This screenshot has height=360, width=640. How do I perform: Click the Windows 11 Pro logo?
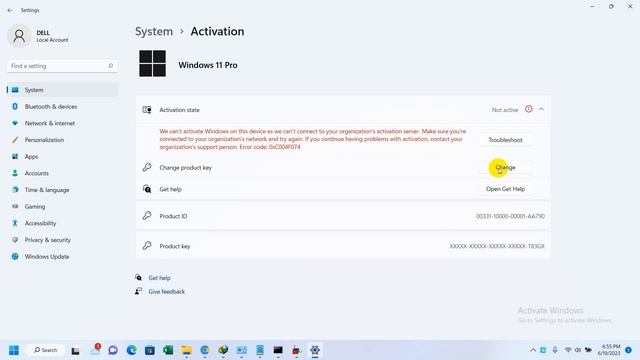[152, 64]
